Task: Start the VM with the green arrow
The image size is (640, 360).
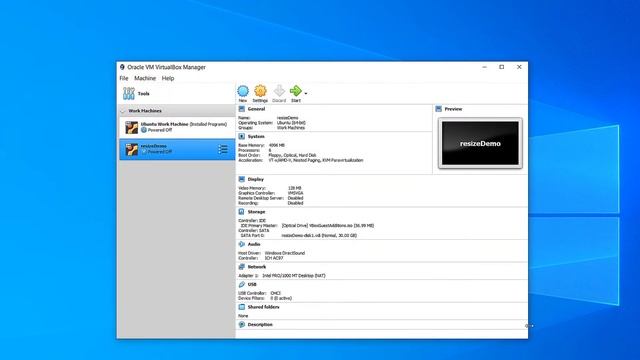Action: [296, 91]
